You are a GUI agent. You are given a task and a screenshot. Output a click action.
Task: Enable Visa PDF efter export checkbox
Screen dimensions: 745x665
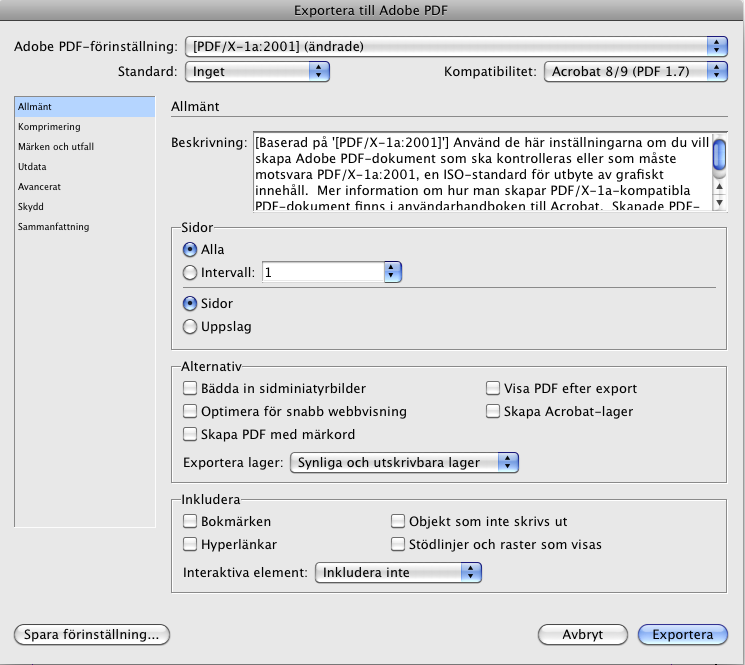[493, 388]
